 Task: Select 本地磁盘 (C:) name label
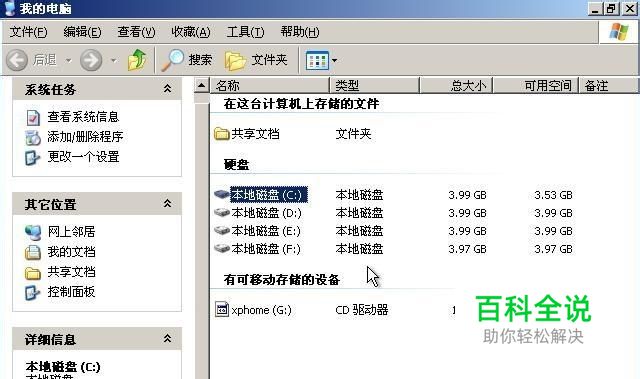point(269,195)
